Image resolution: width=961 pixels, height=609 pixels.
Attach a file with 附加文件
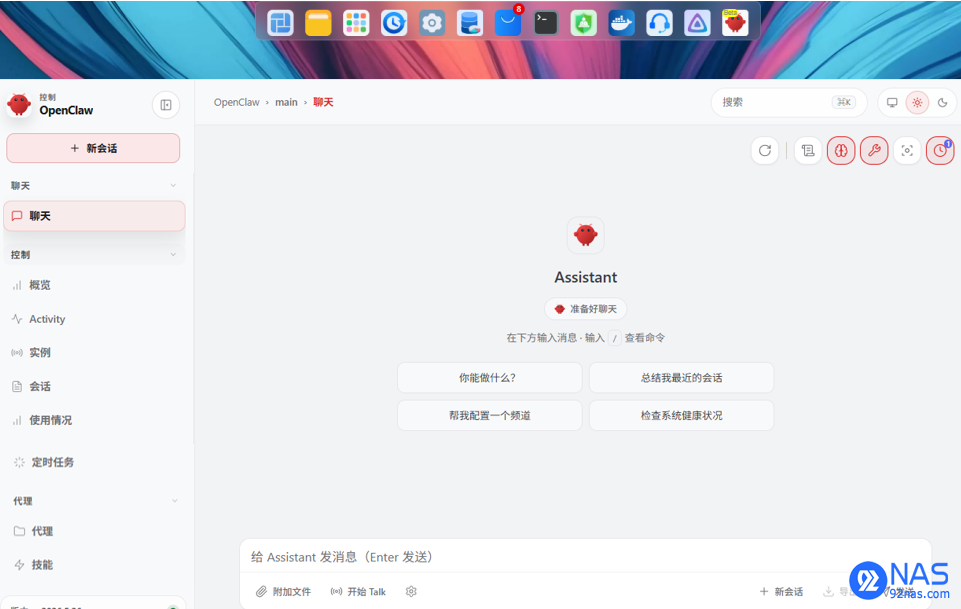click(x=283, y=592)
